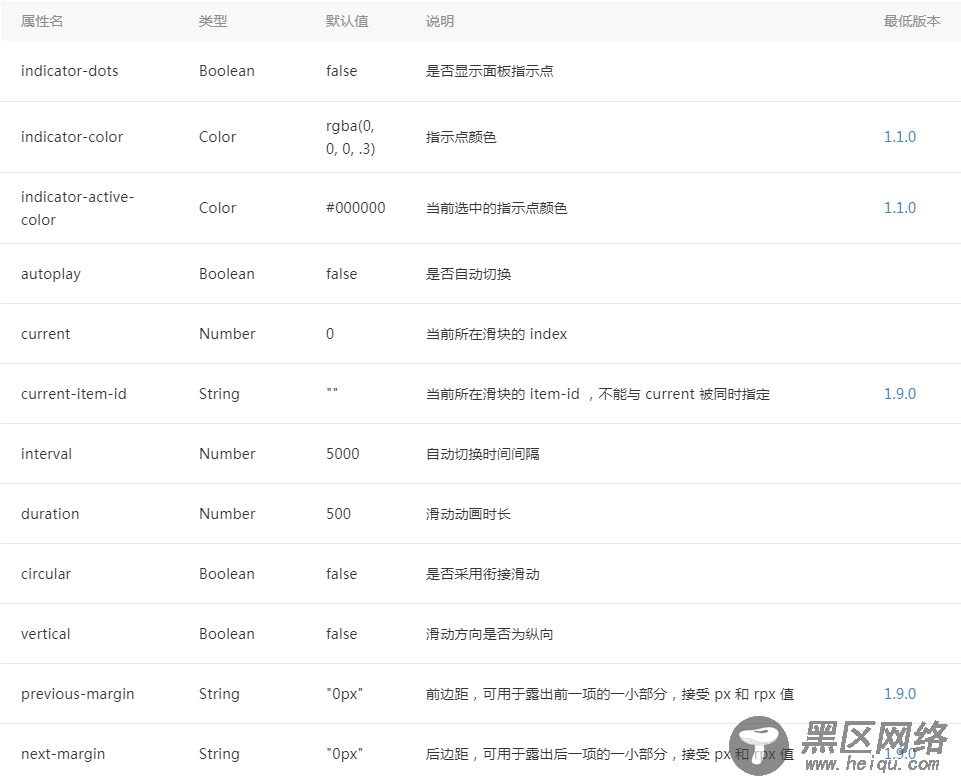Click description 当前所在滑块的 index
961x781 pixels.
[x=496, y=334]
